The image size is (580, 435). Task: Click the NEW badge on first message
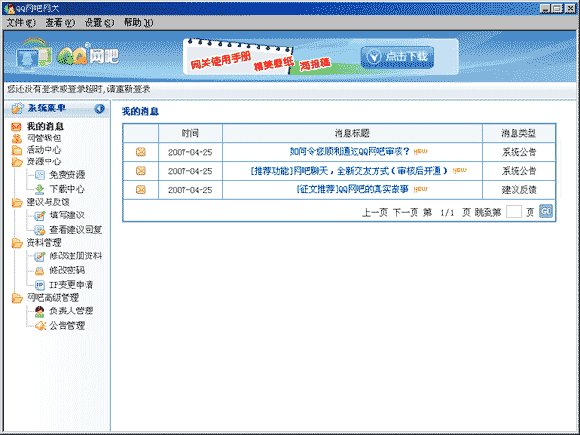tap(420, 151)
